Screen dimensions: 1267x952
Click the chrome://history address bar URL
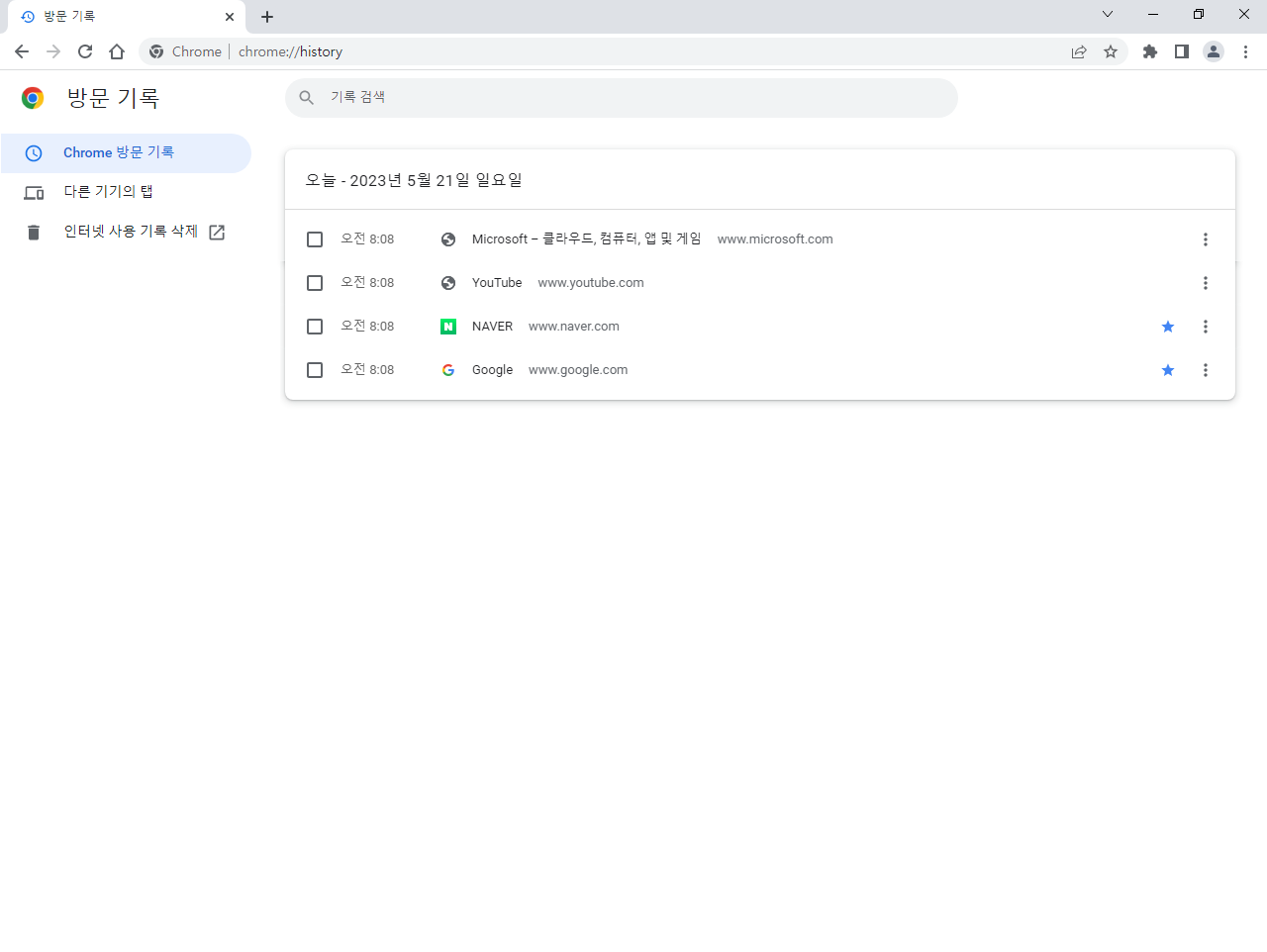tap(290, 51)
